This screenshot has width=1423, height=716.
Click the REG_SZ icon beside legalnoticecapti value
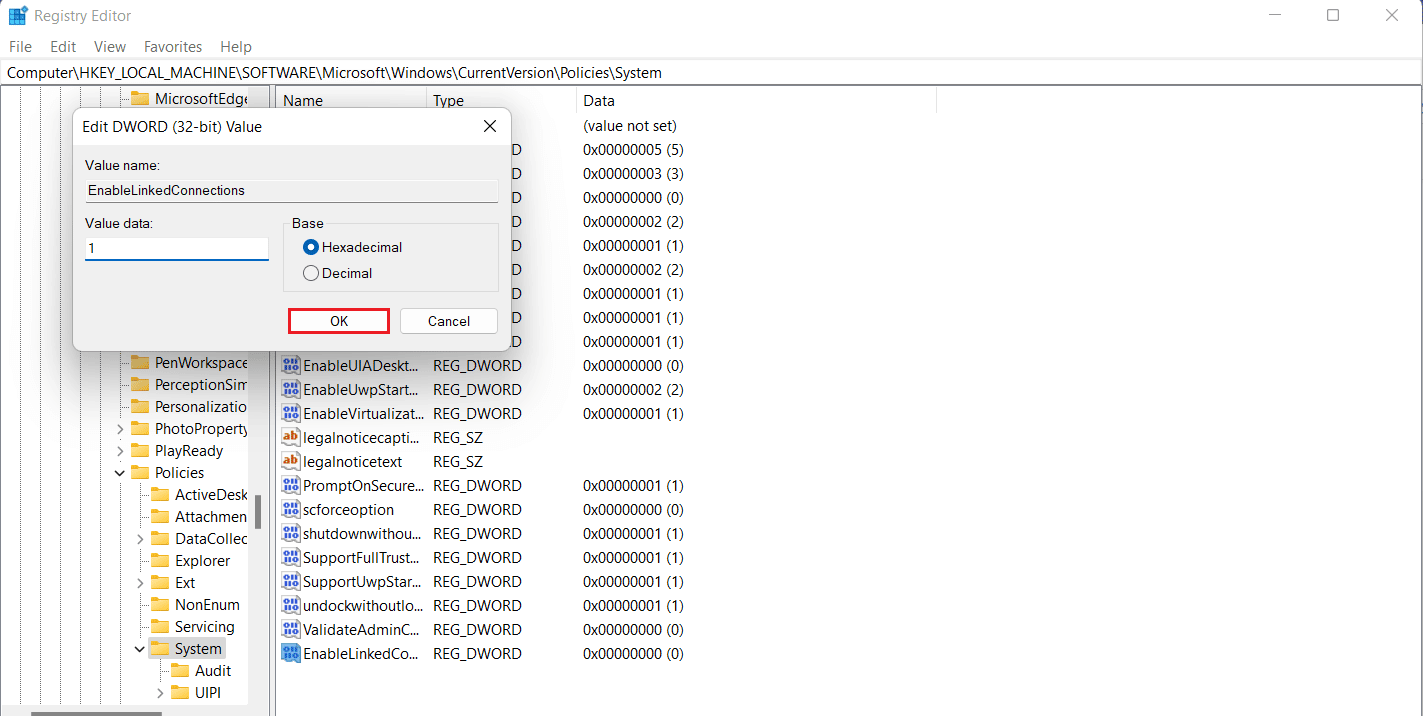coord(290,437)
